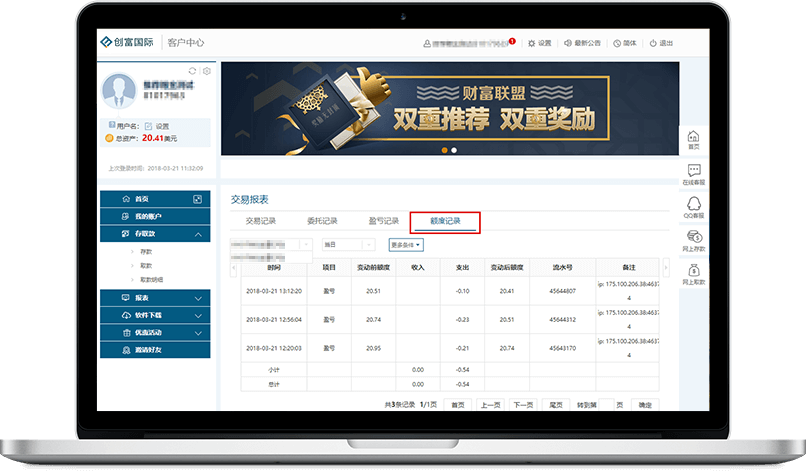Click the 备注 column header
The height and width of the screenshot is (472, 806).
[x=629, y=267]
